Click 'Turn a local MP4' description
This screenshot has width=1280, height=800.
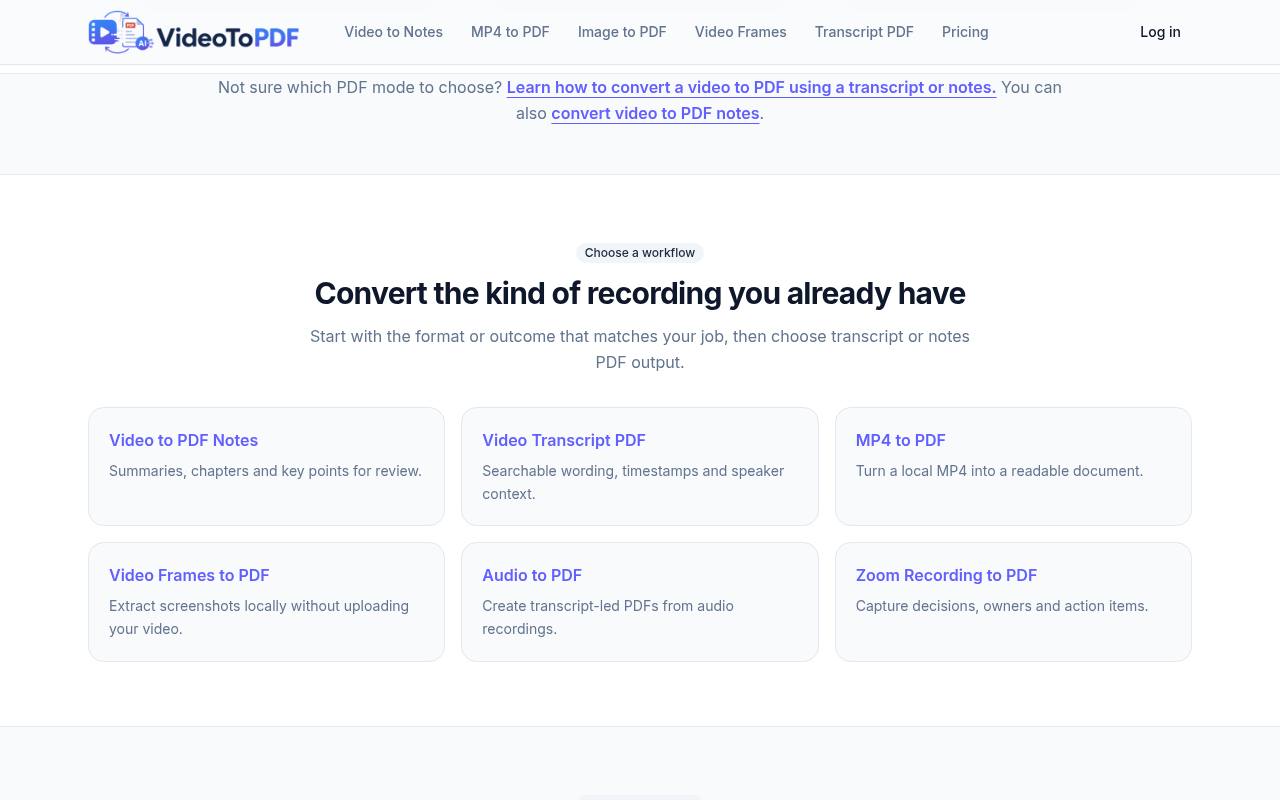tap(999, 471)
